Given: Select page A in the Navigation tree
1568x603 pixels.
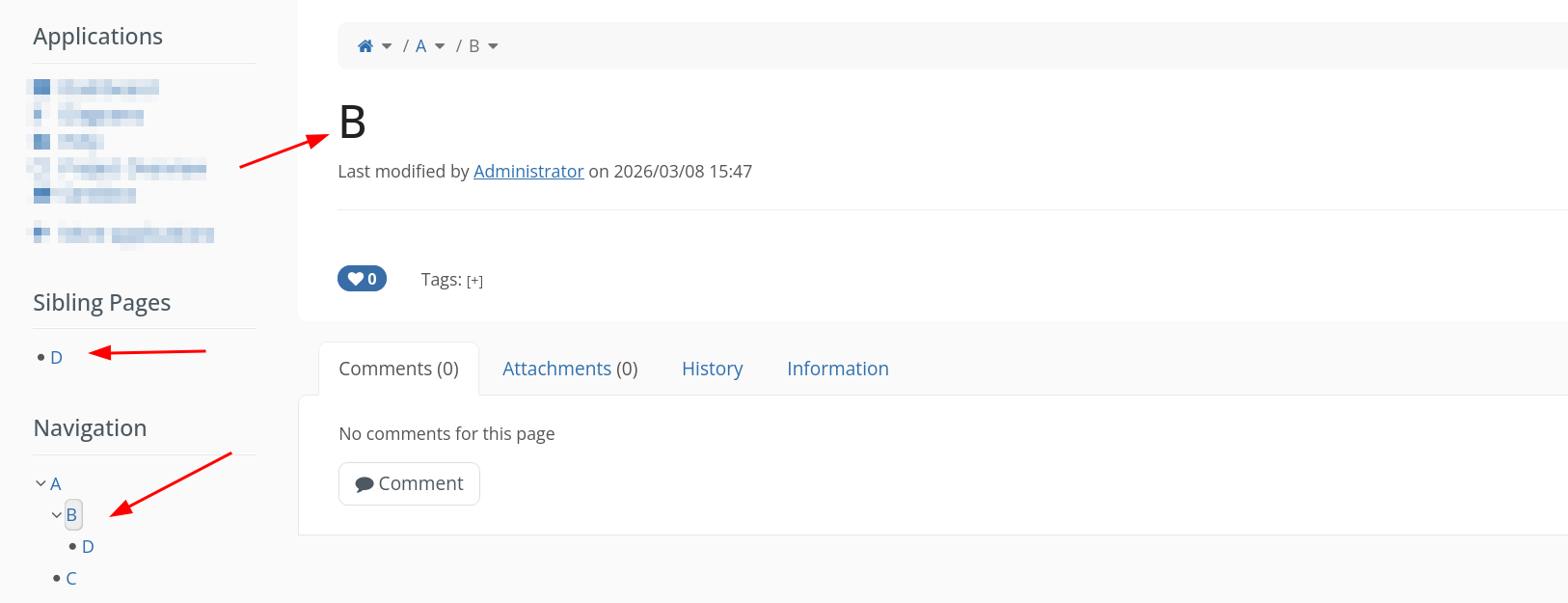Looking at the screenshot, I should tap(56, 484).
